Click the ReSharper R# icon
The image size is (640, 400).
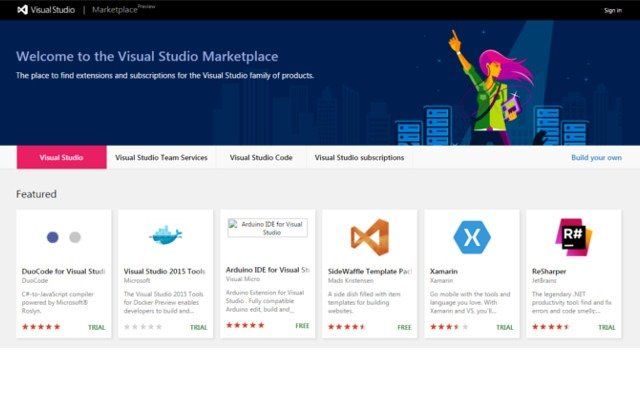coord(573,237)
